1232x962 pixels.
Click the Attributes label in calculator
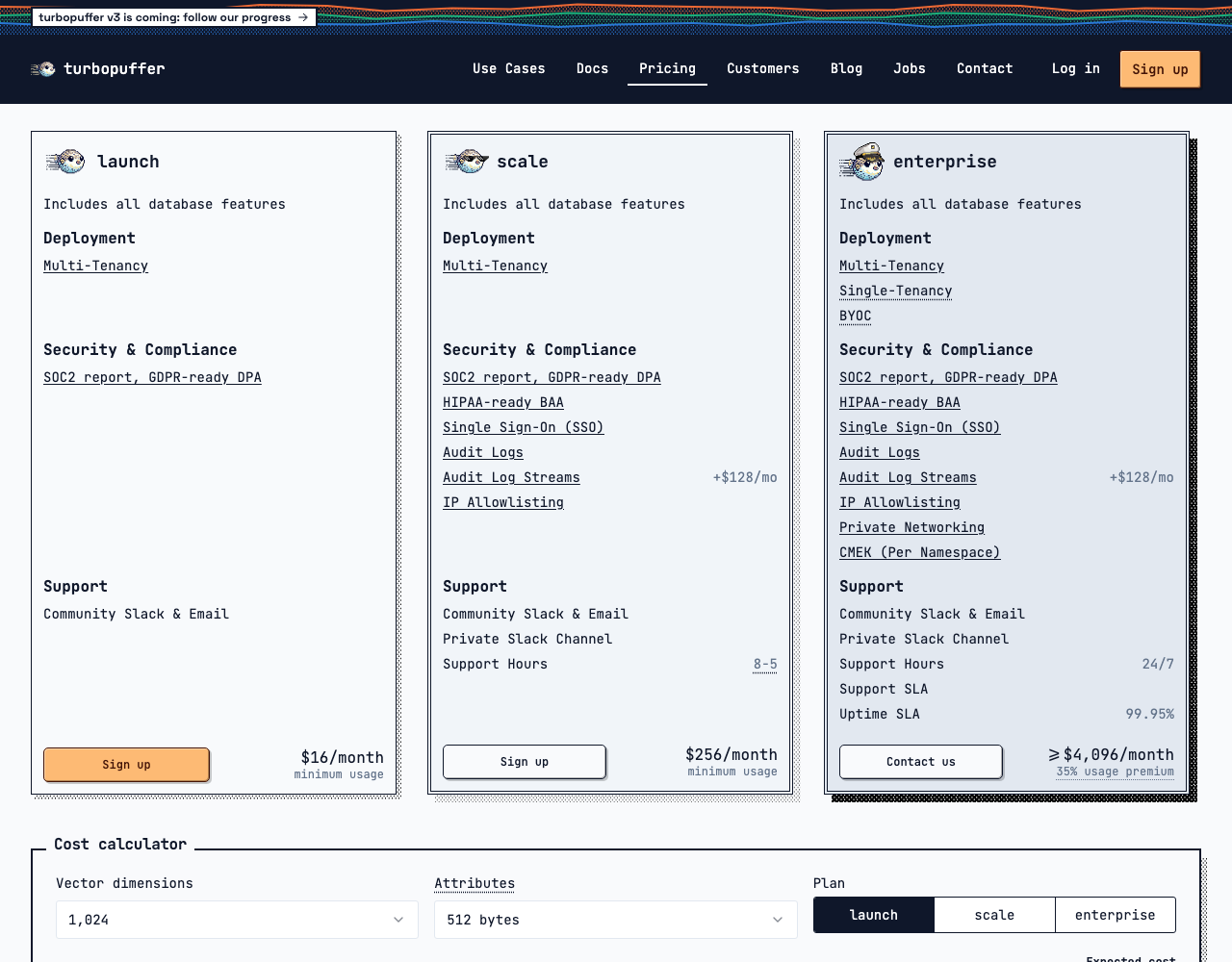(x=475, y=883)
